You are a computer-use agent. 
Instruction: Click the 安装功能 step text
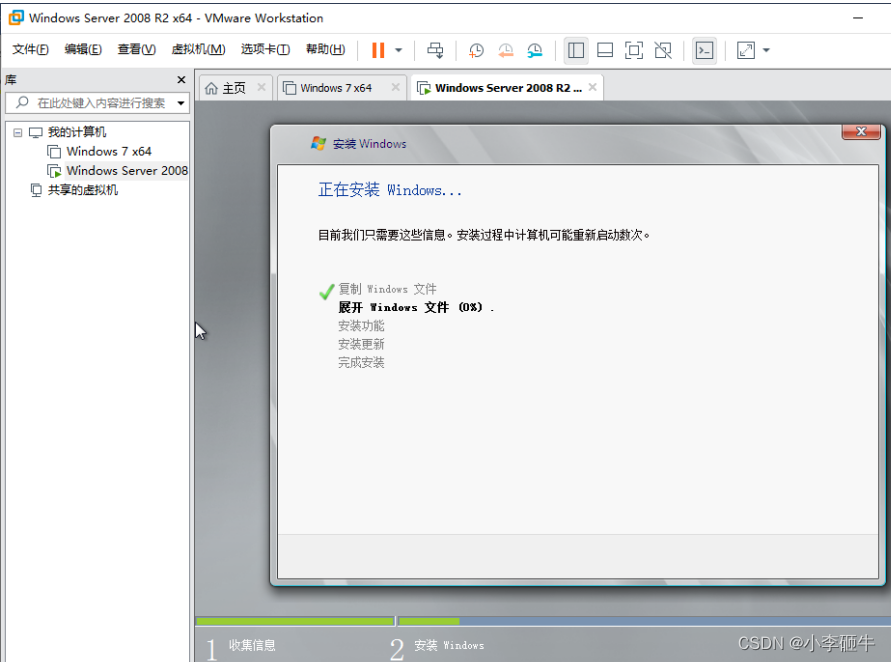[361, 326]
